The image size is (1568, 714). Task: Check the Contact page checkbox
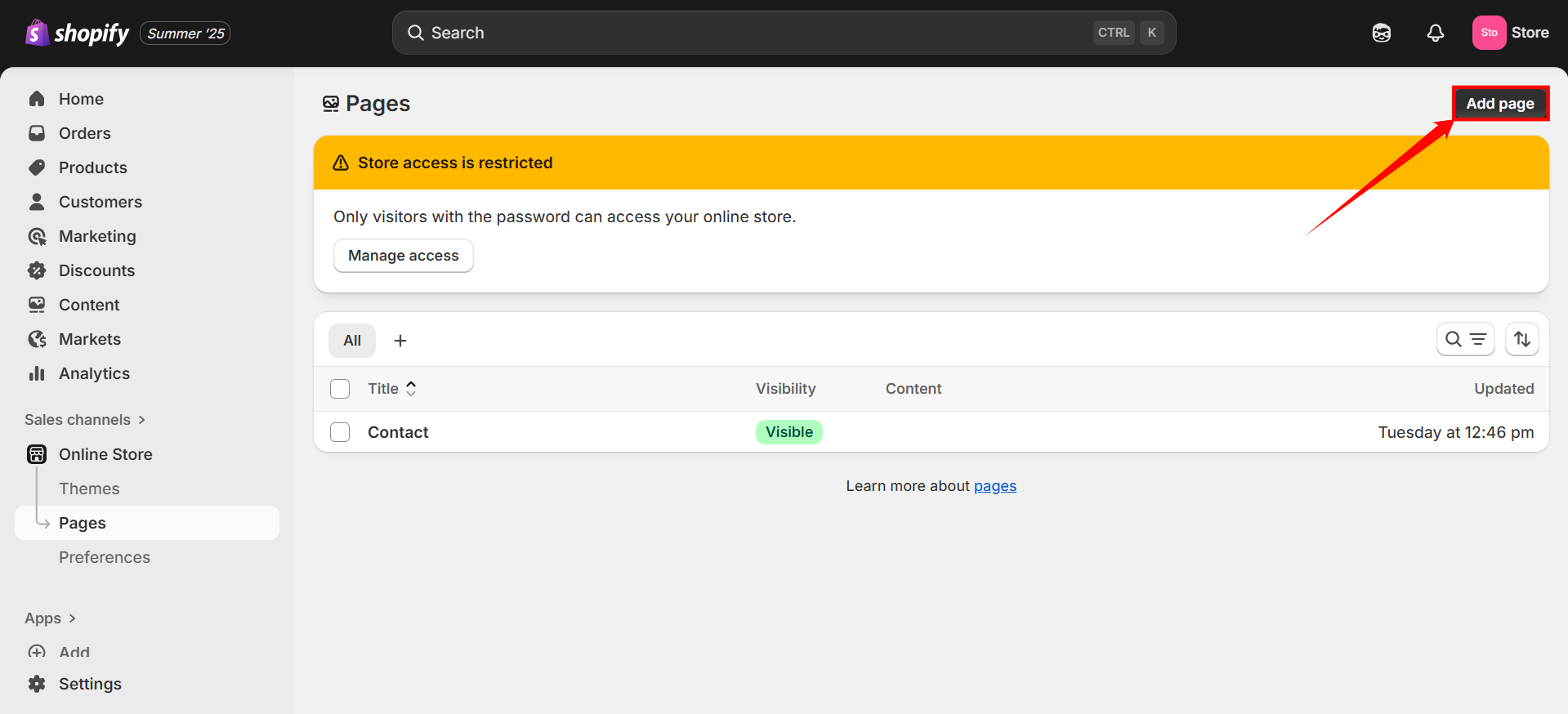[340, 432]
